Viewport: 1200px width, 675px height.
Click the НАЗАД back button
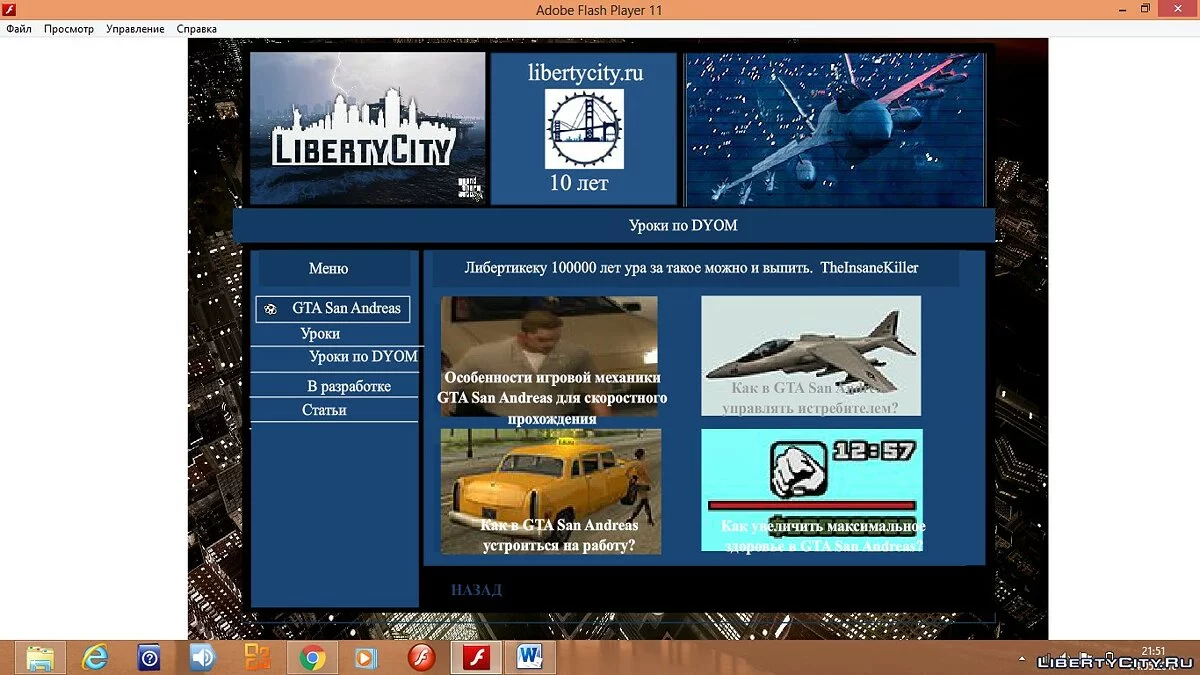[x=476, y=590]
